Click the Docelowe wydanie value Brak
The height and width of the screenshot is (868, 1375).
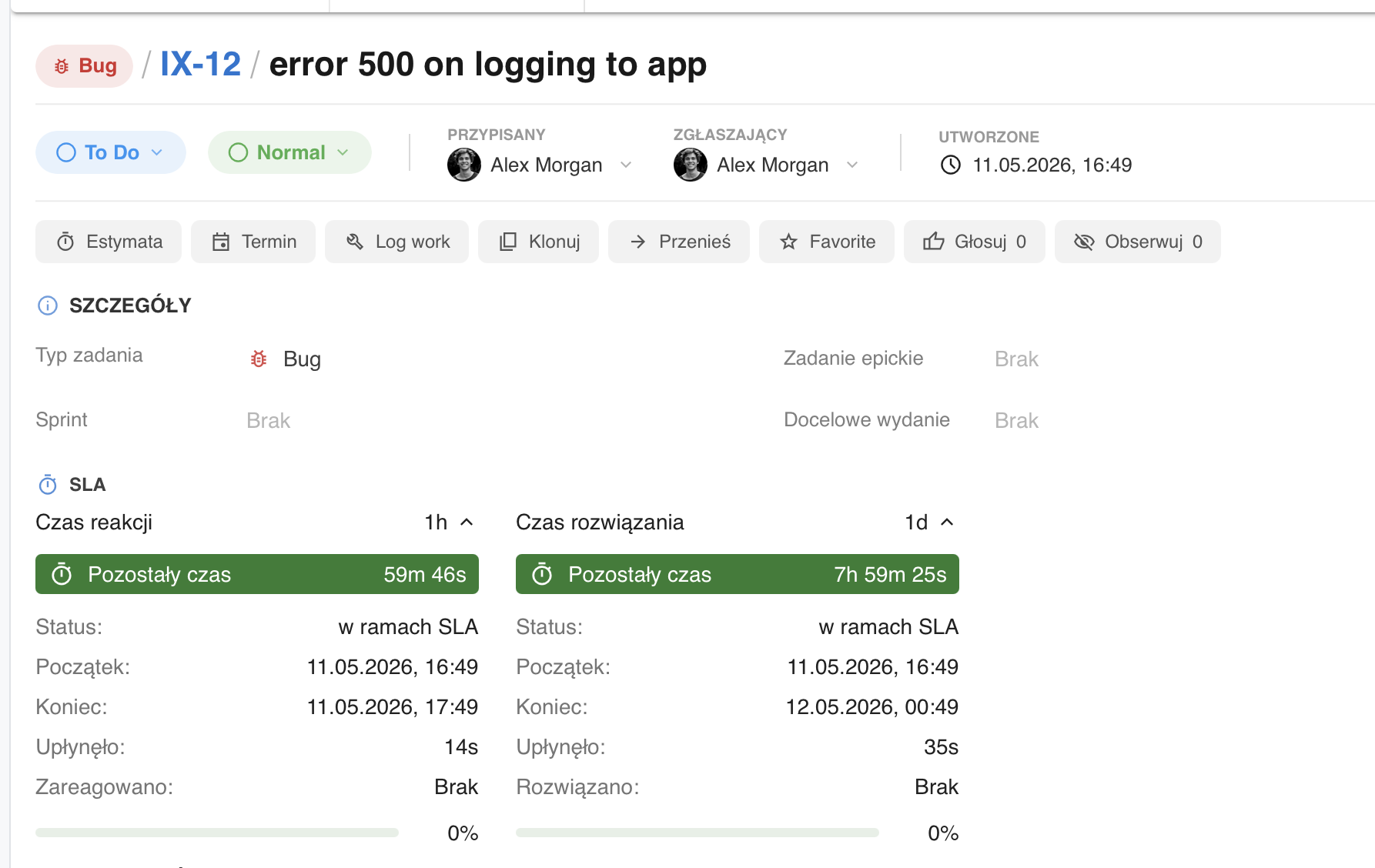1016,421
